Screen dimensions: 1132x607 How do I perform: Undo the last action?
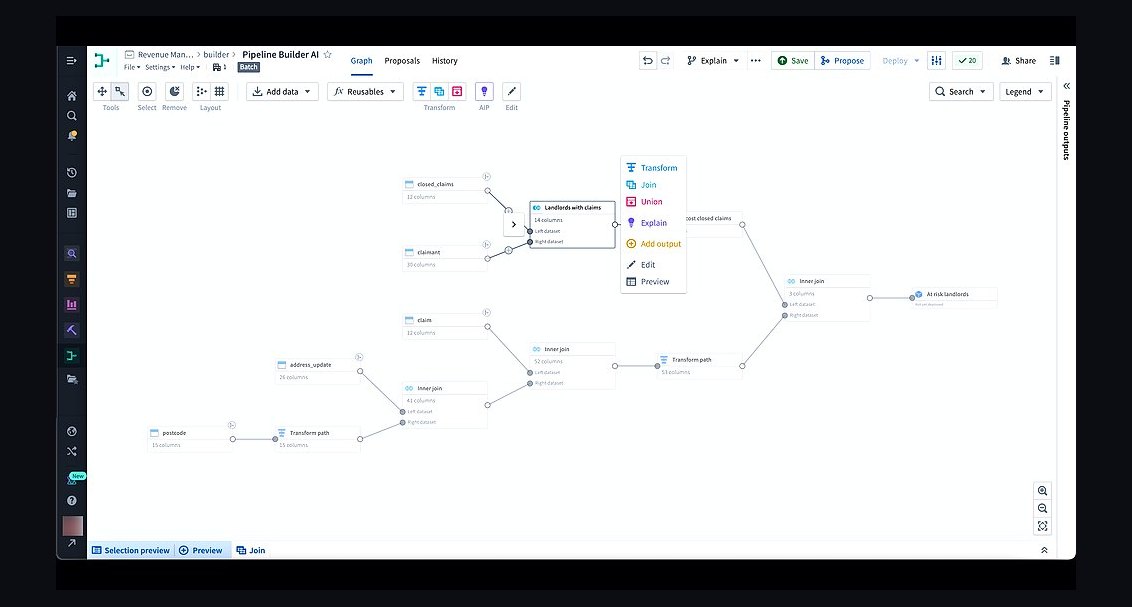coord(648,61)
